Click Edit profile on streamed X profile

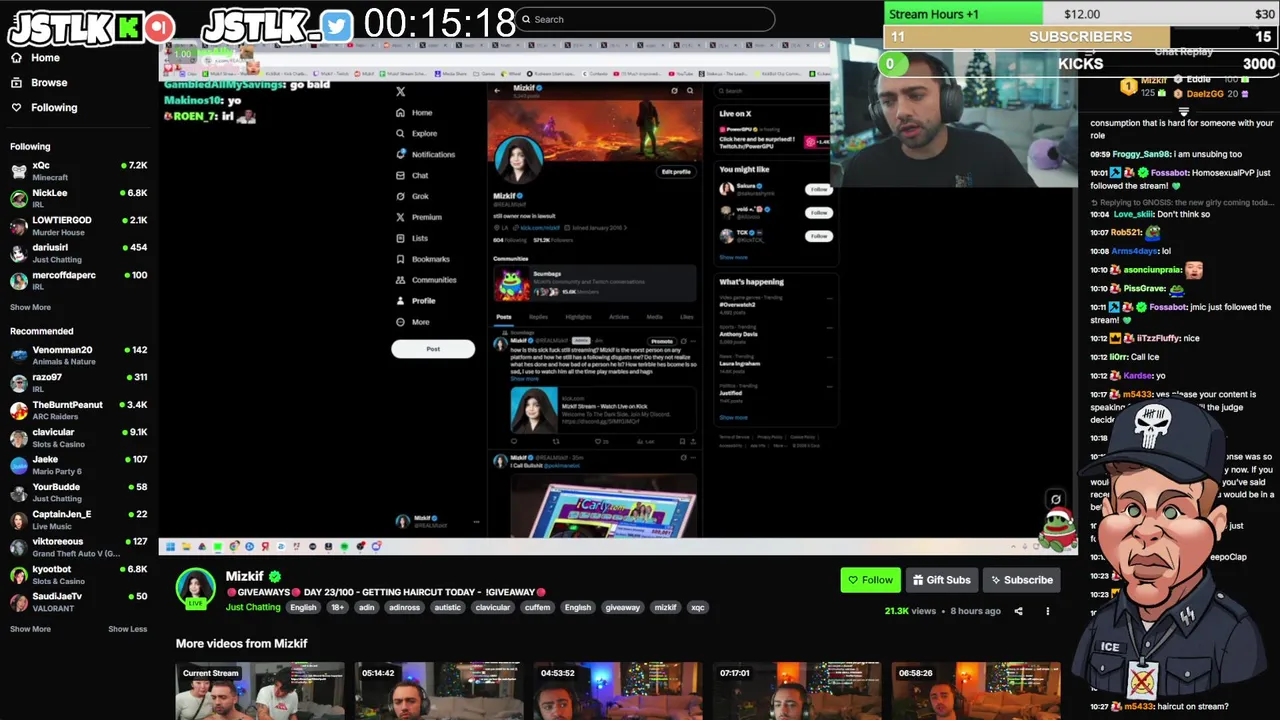click(x=676, y=171)
